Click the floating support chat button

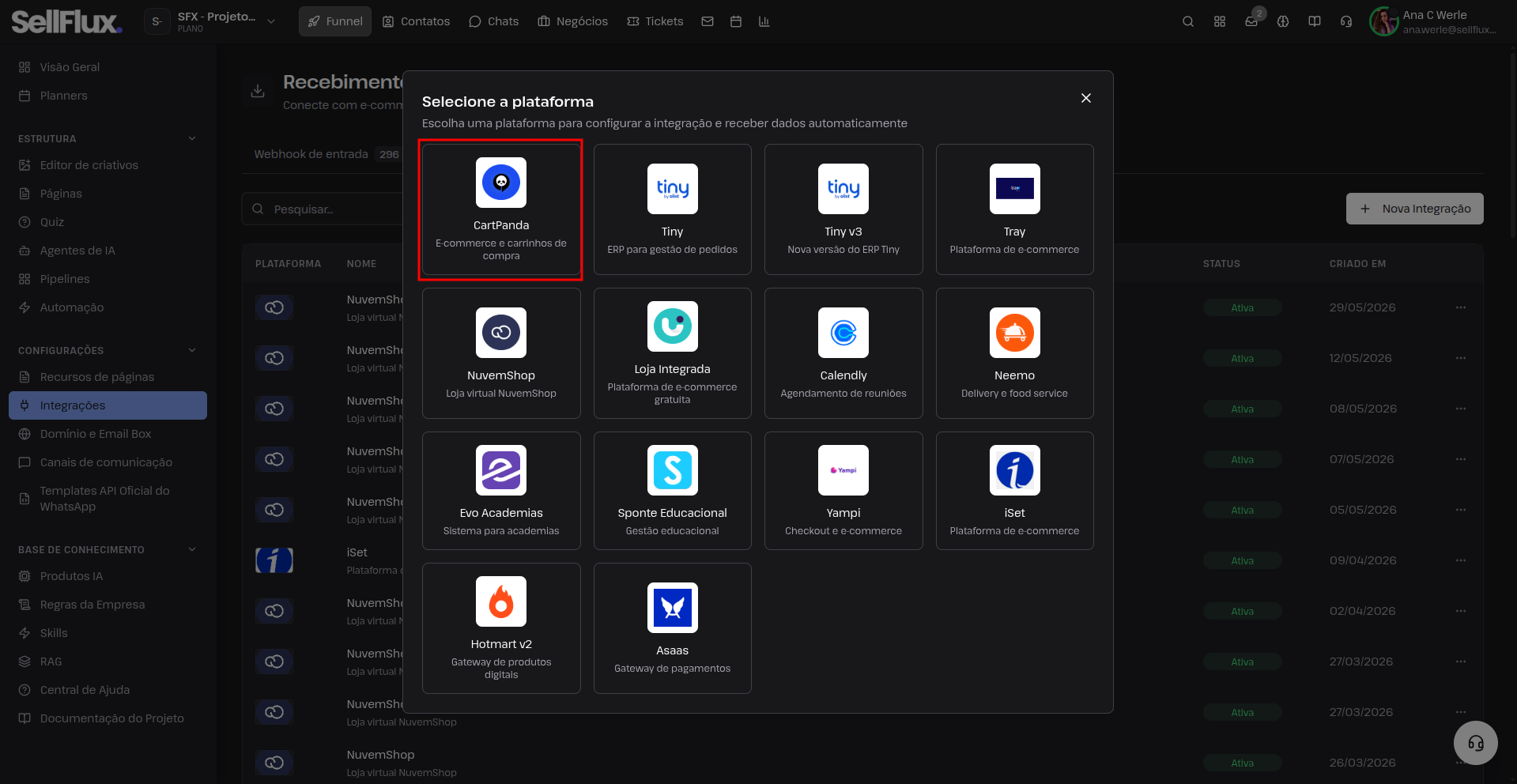pyautogui.click(x=1476, y=743)
